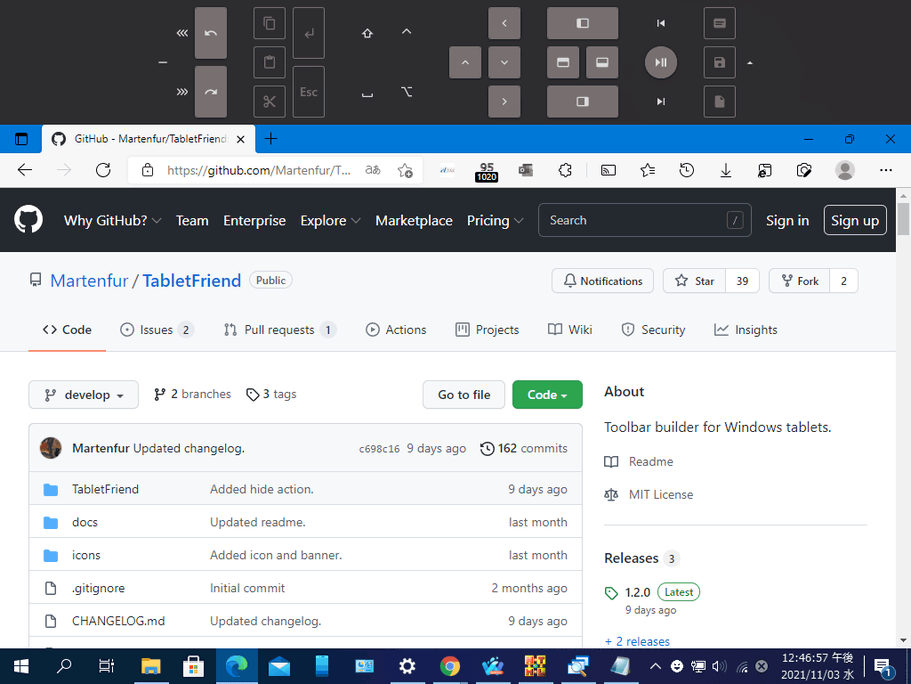Snap window to right half
Screen dimensions: 911x684
click(x=582, y=102)
